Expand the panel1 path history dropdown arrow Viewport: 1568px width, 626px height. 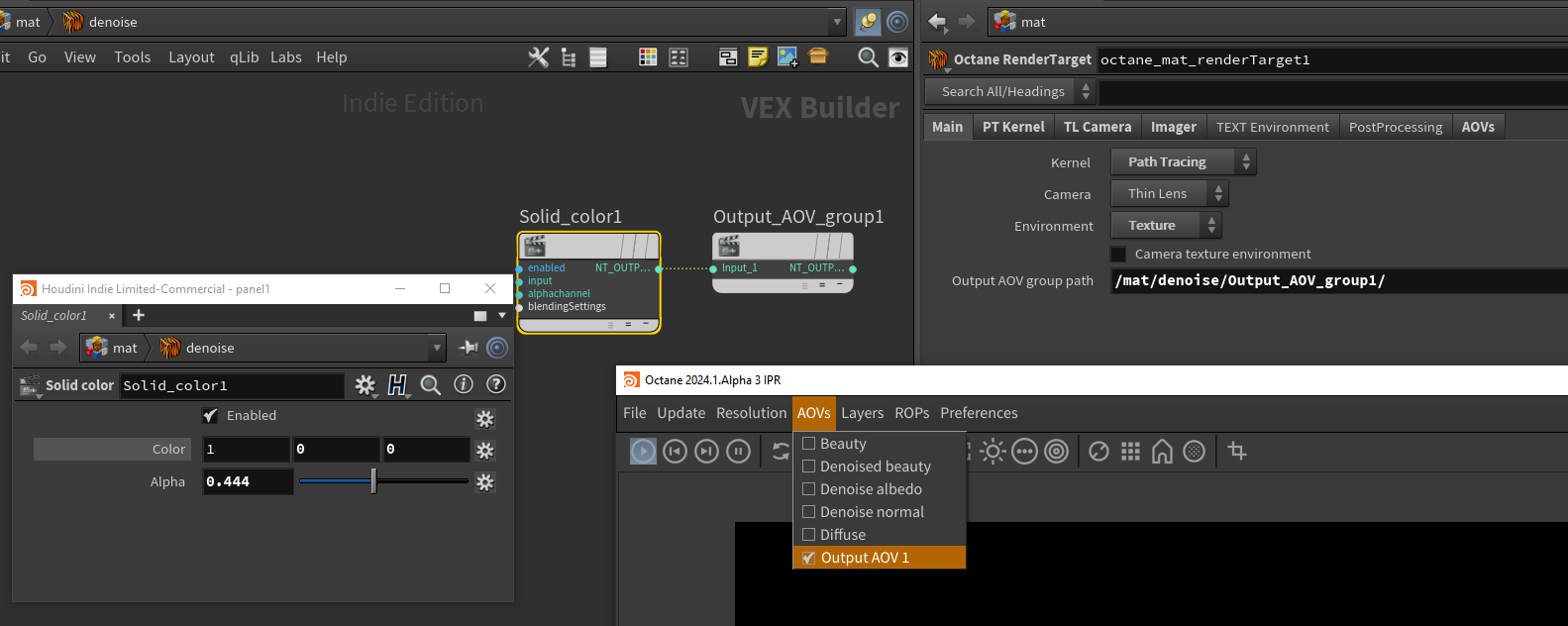tap(437, 348)
